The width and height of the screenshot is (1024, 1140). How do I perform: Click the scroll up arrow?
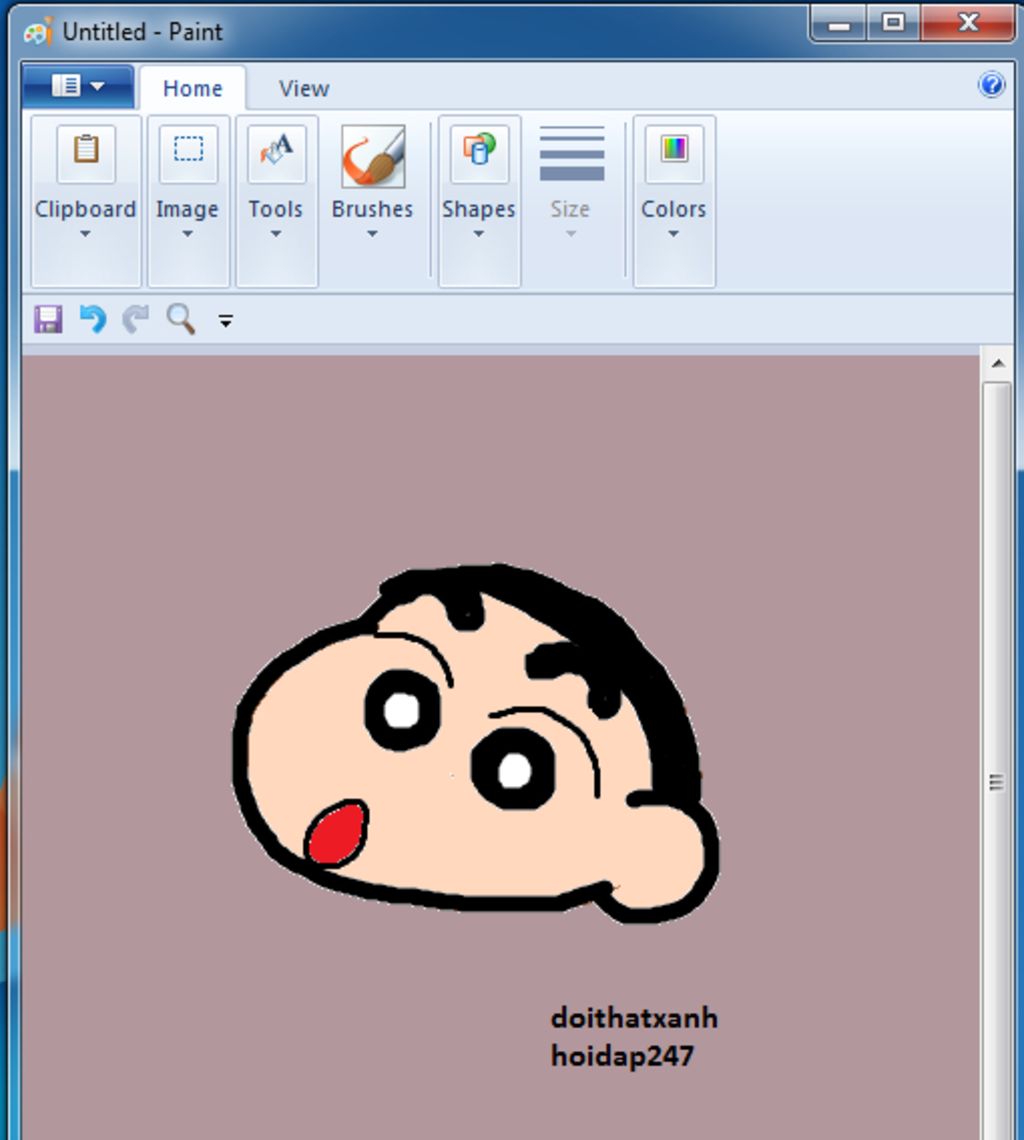click(998, 364)
